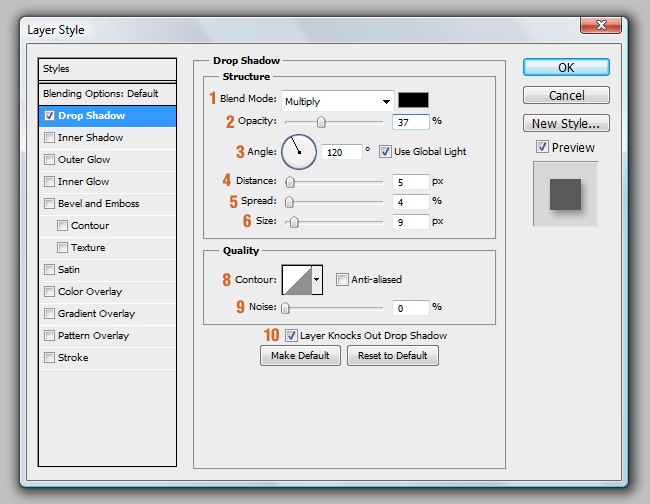Screen dimensions: 650x504
Task: Toggle the Use Global Light checkbox
Action: (385, 152)
